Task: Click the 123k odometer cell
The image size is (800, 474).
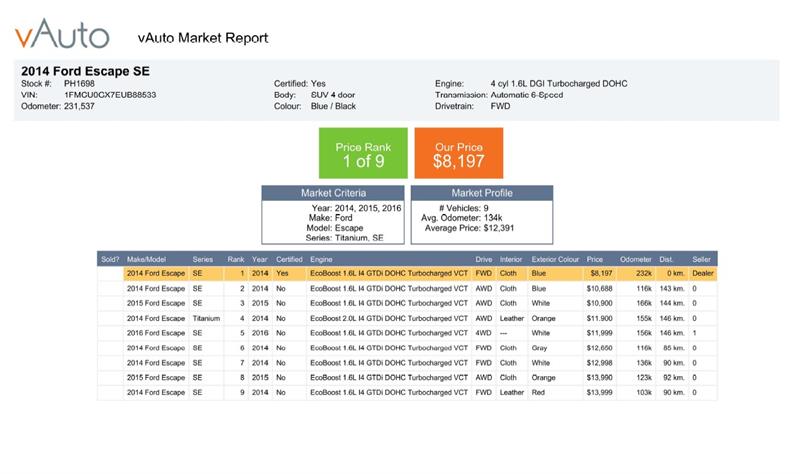Action: coord(644,378)
